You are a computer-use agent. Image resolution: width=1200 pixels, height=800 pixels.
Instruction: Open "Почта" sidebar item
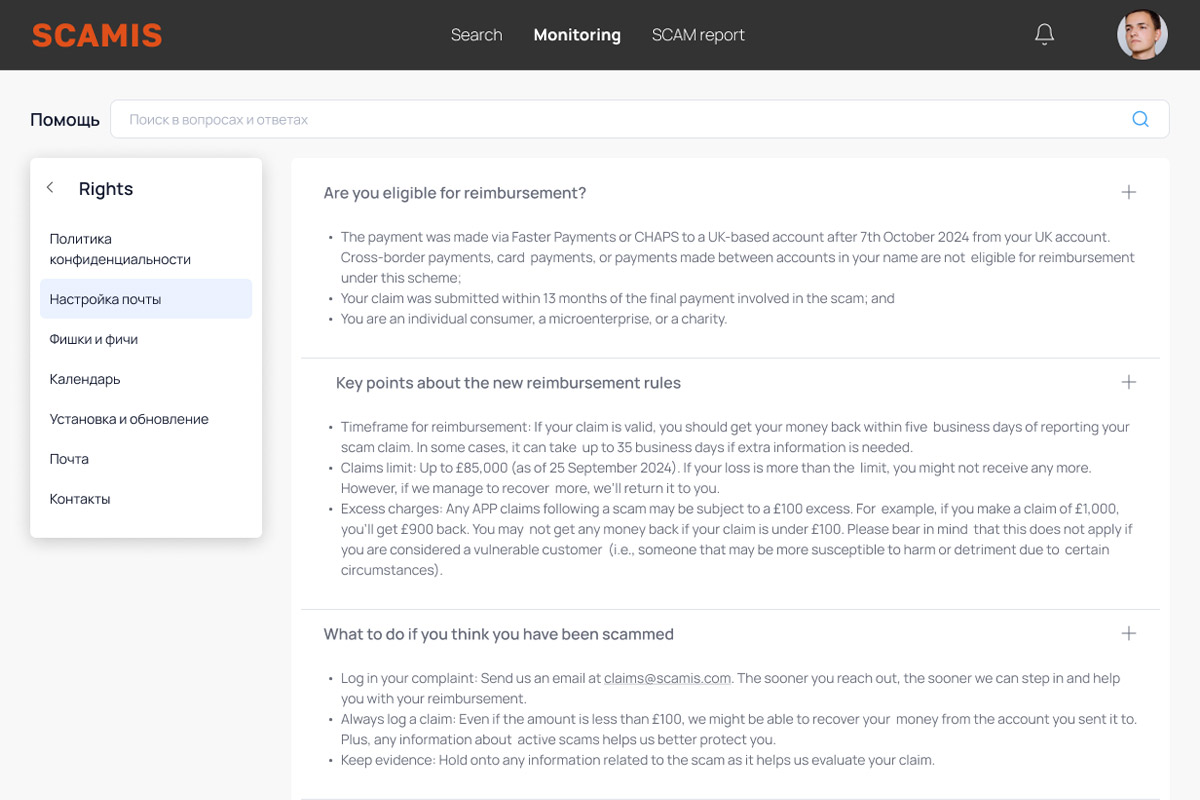(x=69, y=459)
